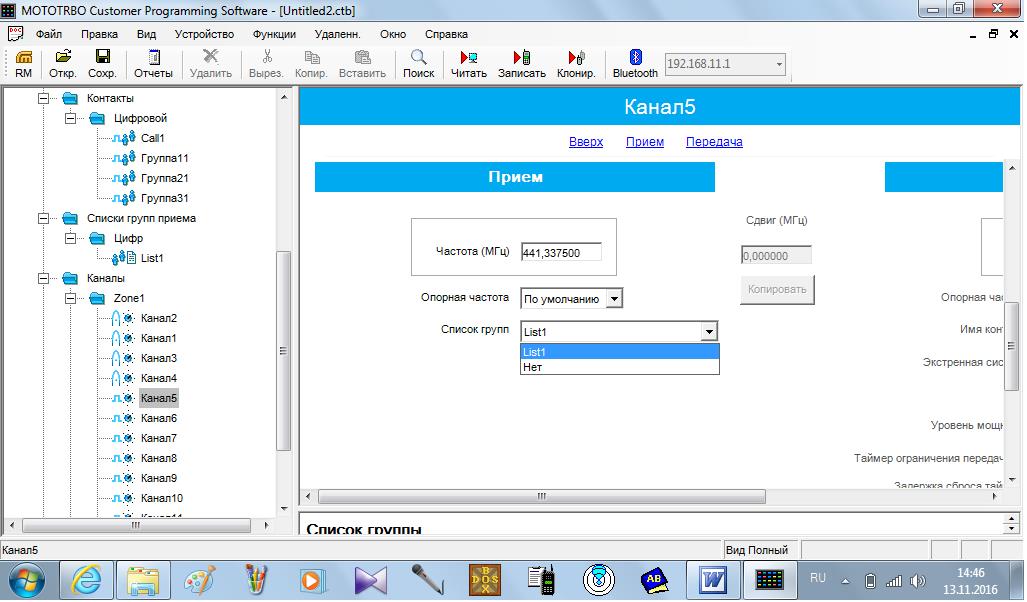This screenshot has height=602, width=1027.
Task: Open the RM toolbar icon
Action: [24, 64]
